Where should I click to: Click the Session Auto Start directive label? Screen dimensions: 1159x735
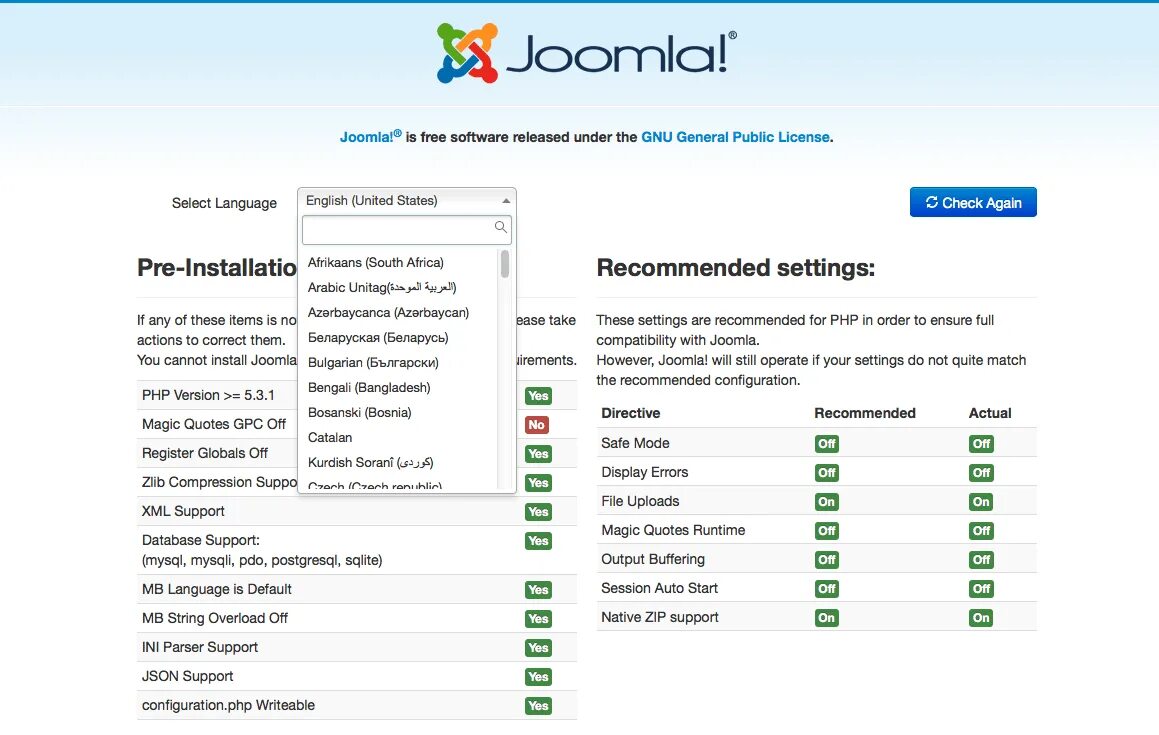659,588
